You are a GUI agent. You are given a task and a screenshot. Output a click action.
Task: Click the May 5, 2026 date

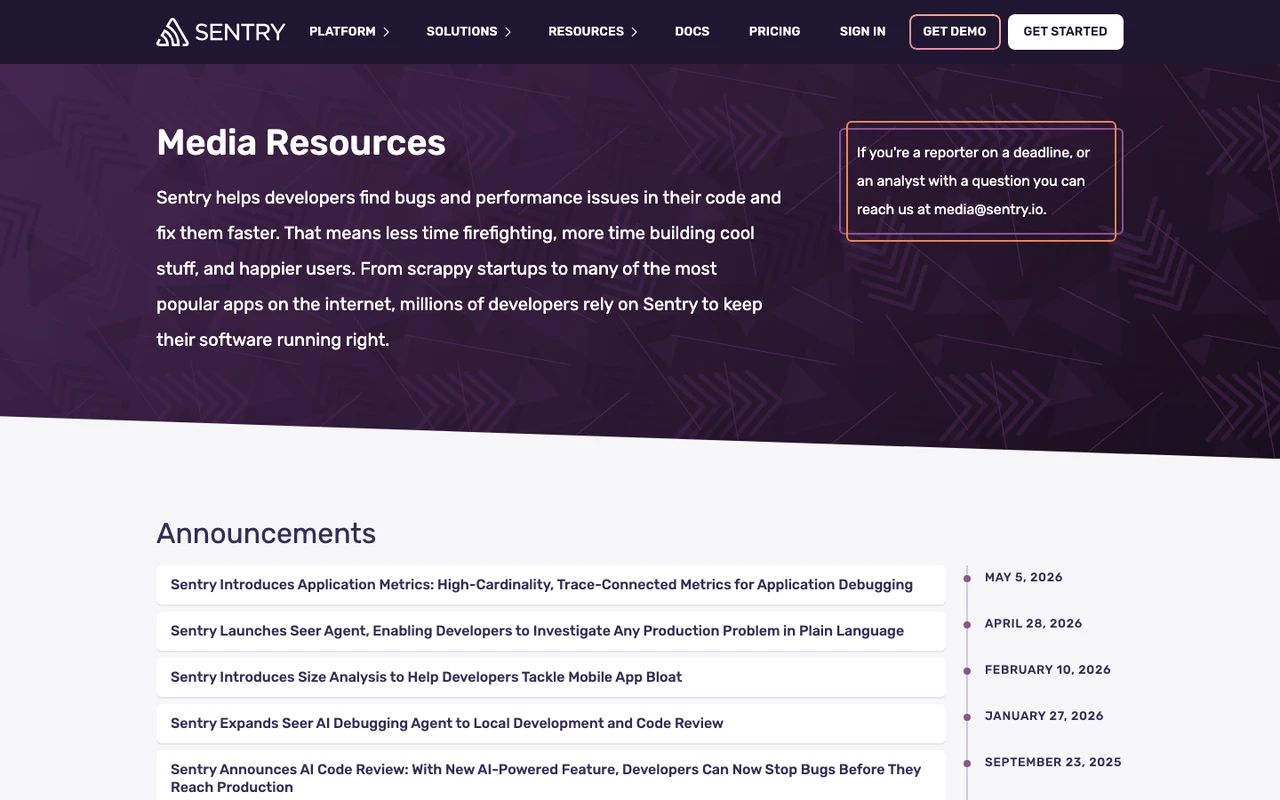coord(1023,577)
